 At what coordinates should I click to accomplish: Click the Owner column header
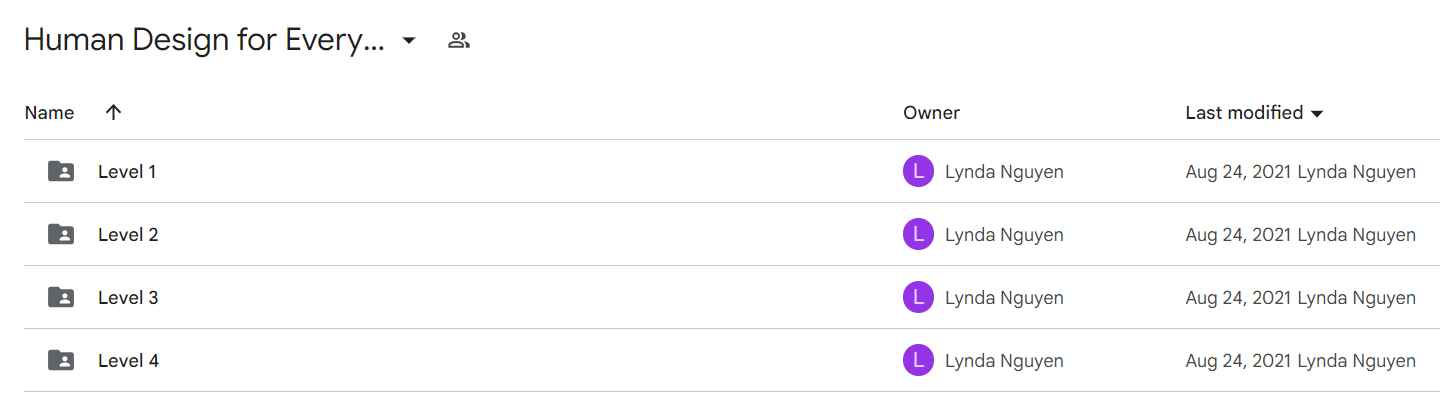click(x=931, y=113)
